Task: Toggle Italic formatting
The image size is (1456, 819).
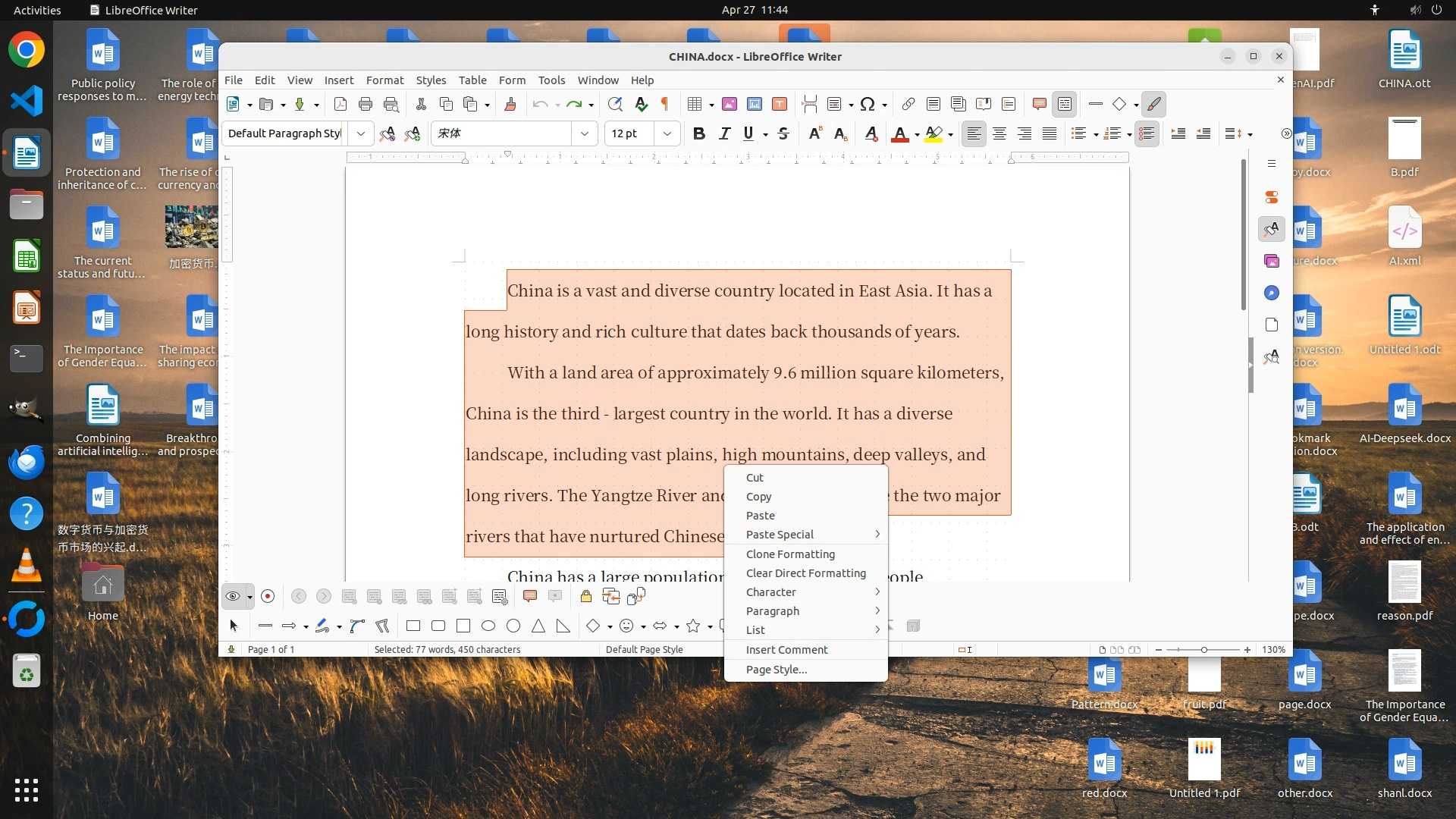Action: (x=724, y=134)
